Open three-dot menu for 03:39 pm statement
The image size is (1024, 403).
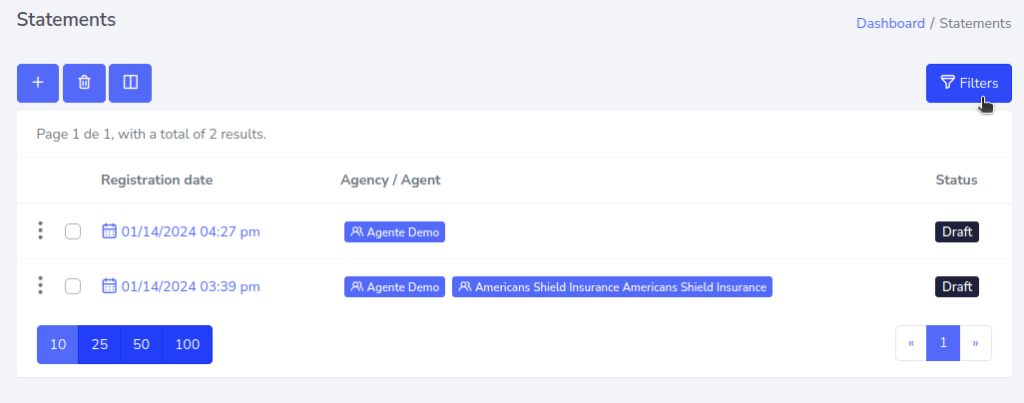[x=40, y=286]
